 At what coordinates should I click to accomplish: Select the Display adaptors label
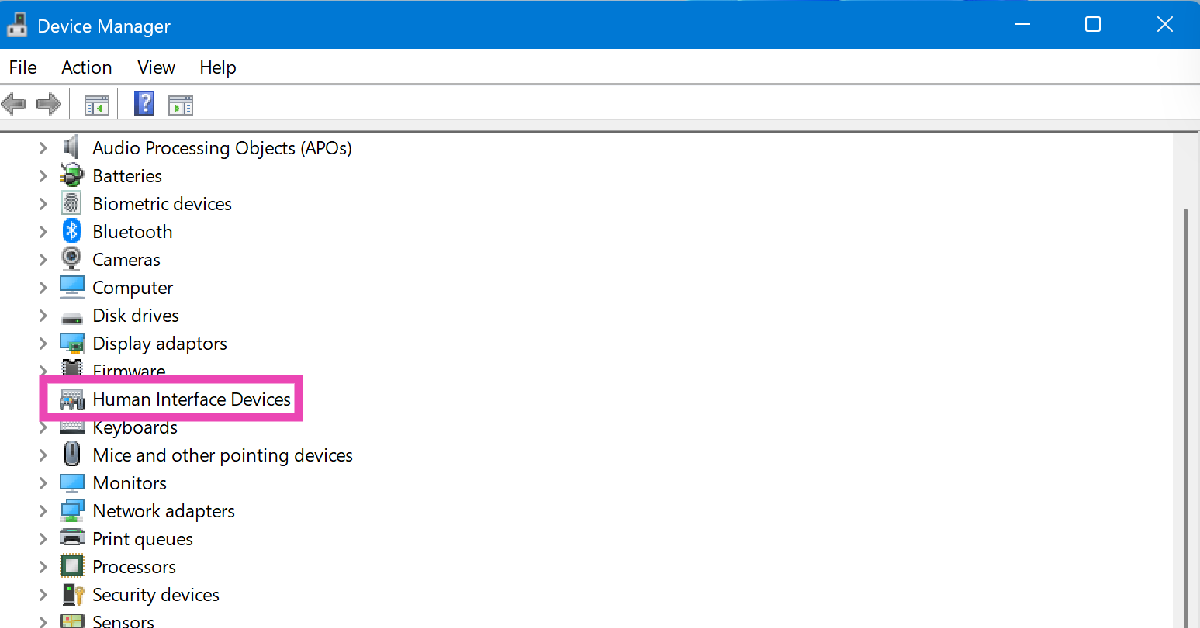click(x=160, y=343)
